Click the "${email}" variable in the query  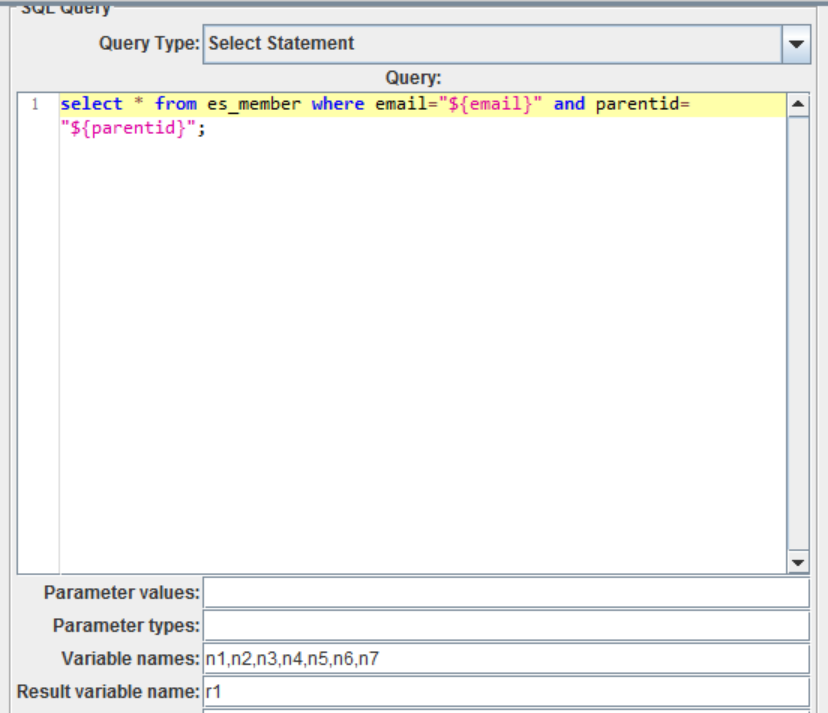(491, 104)
